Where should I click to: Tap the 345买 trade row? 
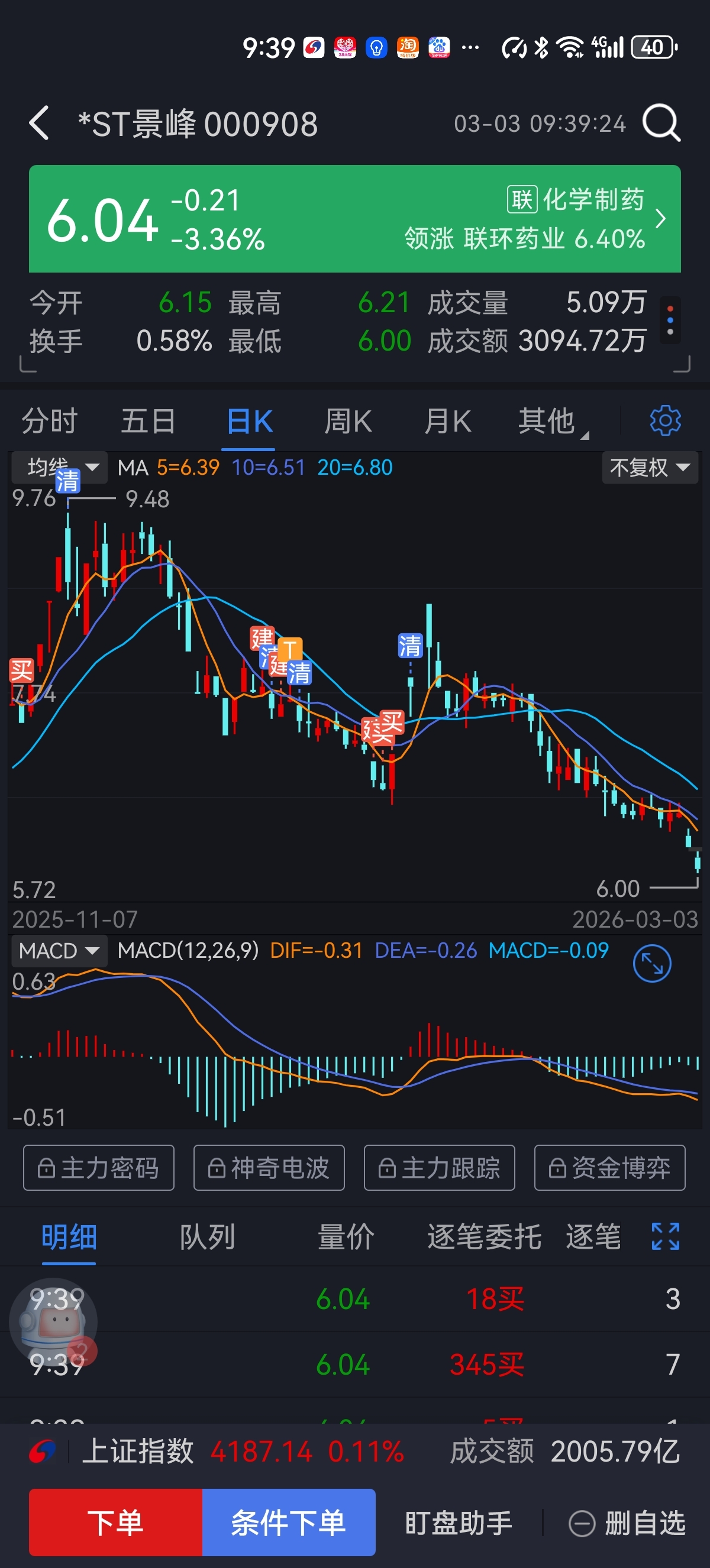[355, 1364]
